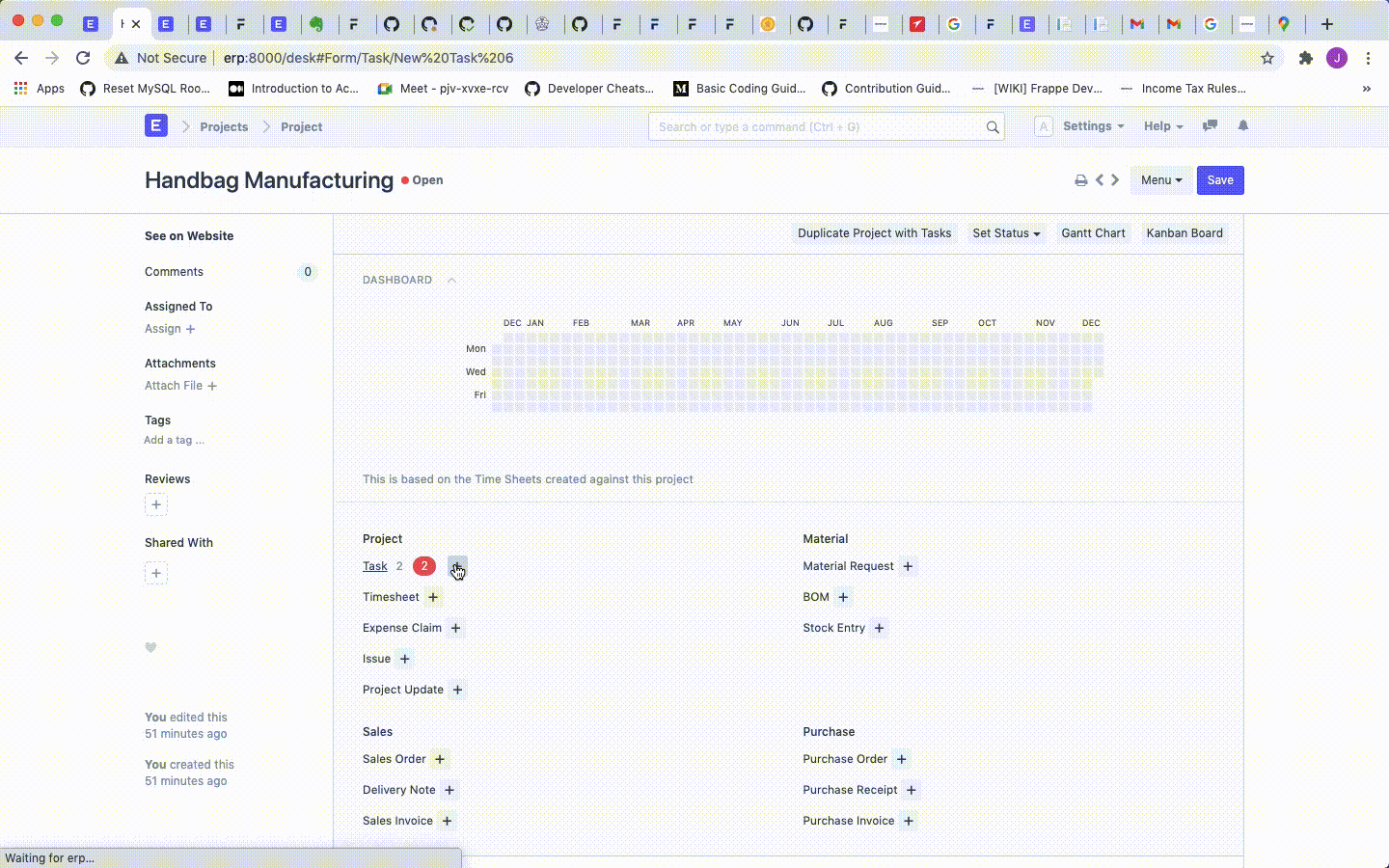Viewport: 1389px width, 868px height.
Task: Open the print view icon
Action: [1080, 180]
